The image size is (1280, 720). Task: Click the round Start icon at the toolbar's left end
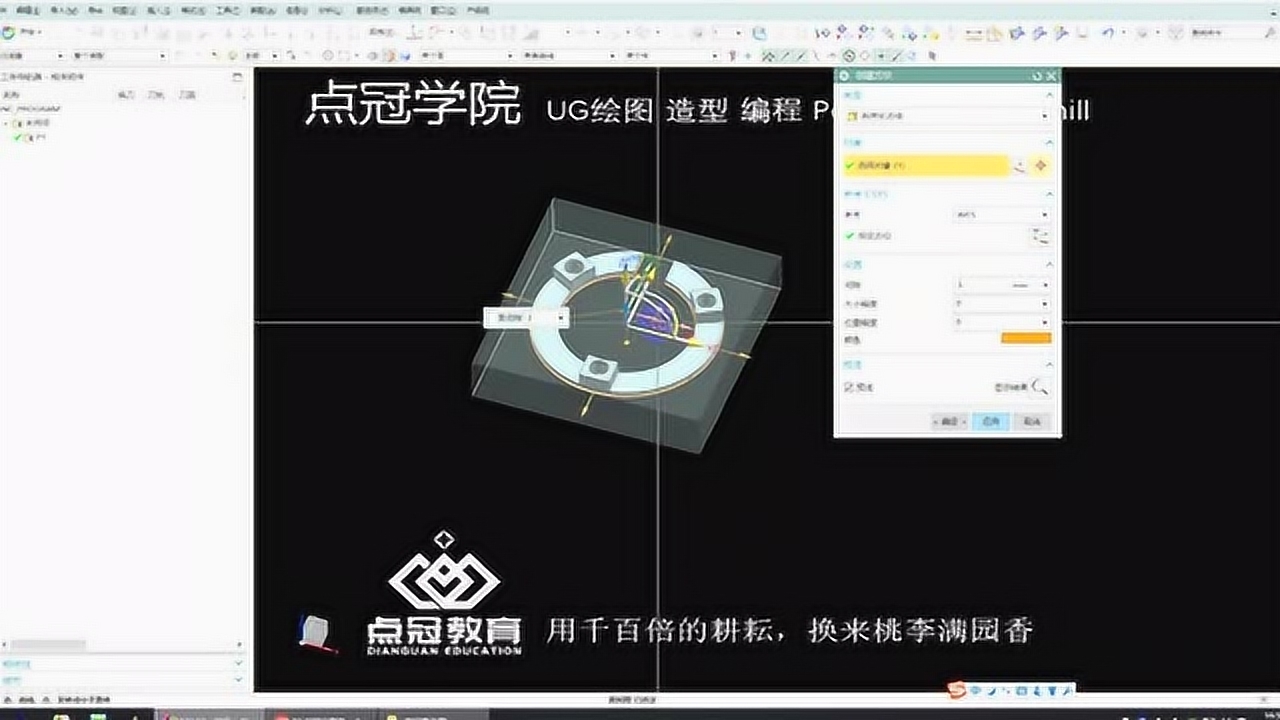point(8,32)
